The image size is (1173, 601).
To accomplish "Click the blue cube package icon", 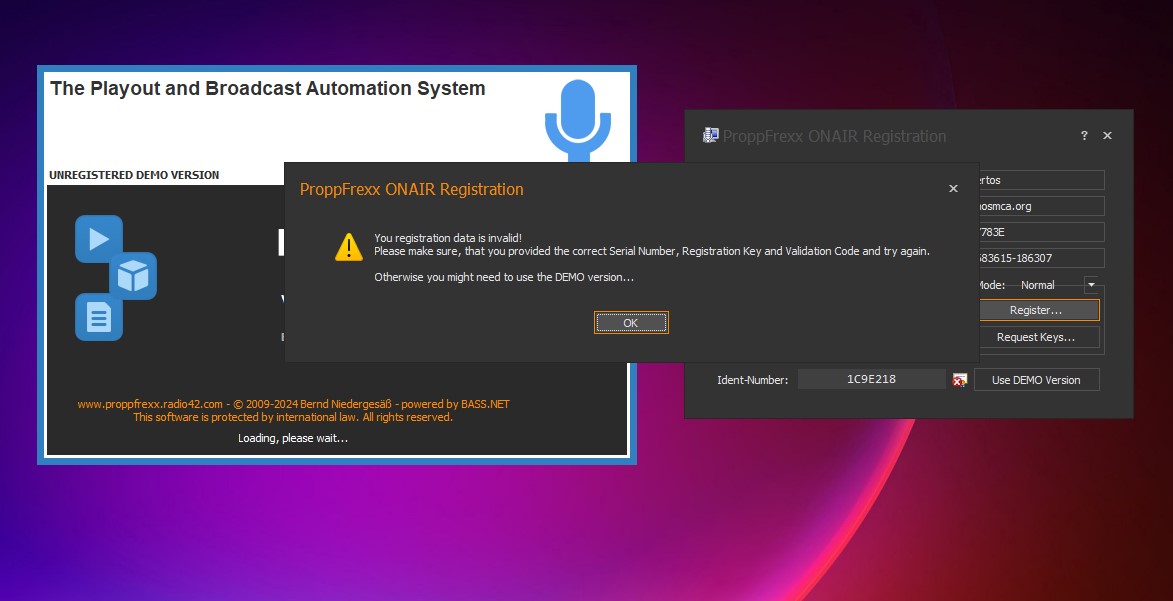I will coord(133,276).
